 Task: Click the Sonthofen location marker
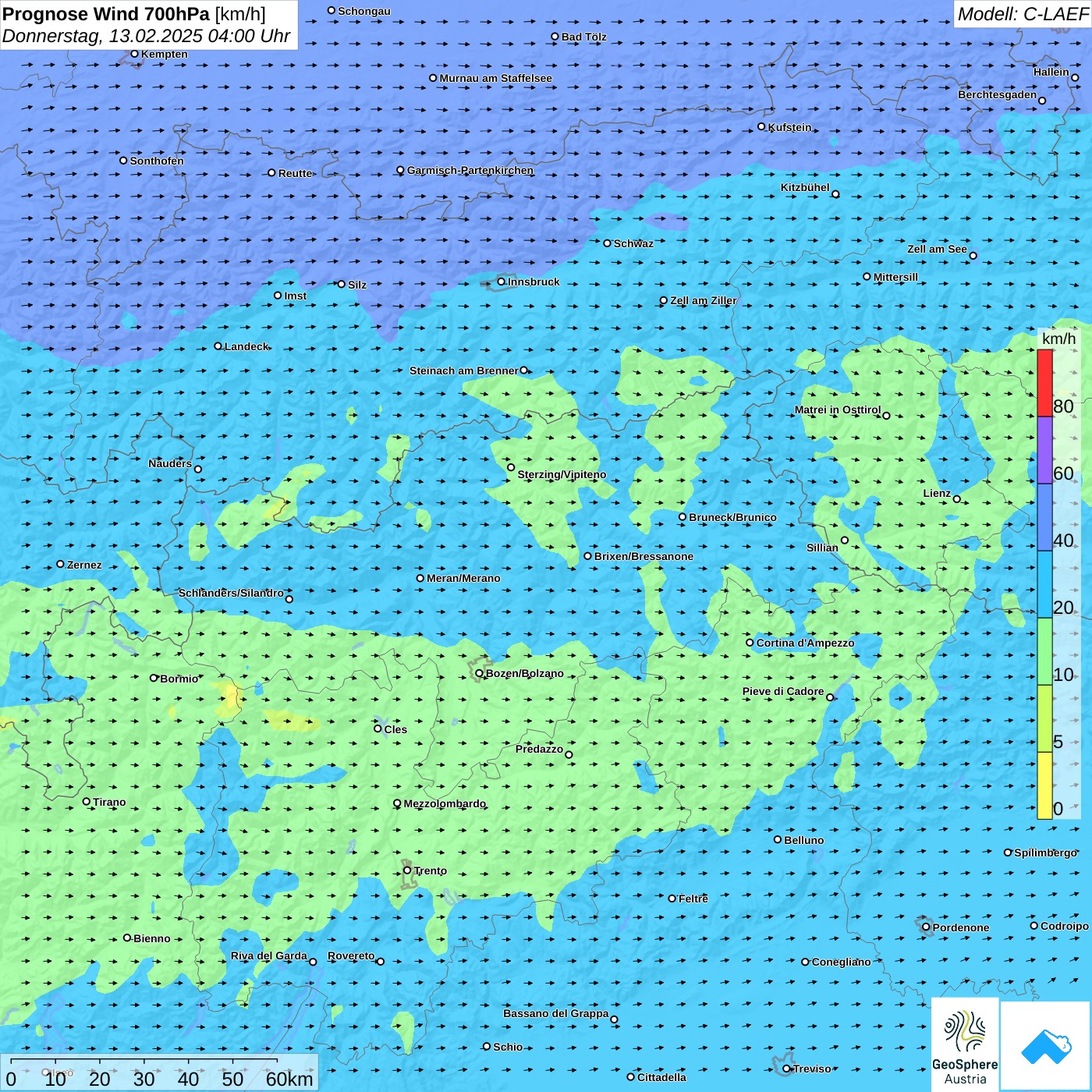123,161
